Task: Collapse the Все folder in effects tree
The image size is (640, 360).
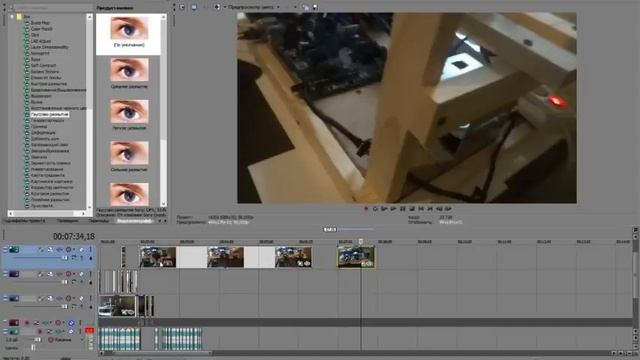Action: [x=12, y=17]
